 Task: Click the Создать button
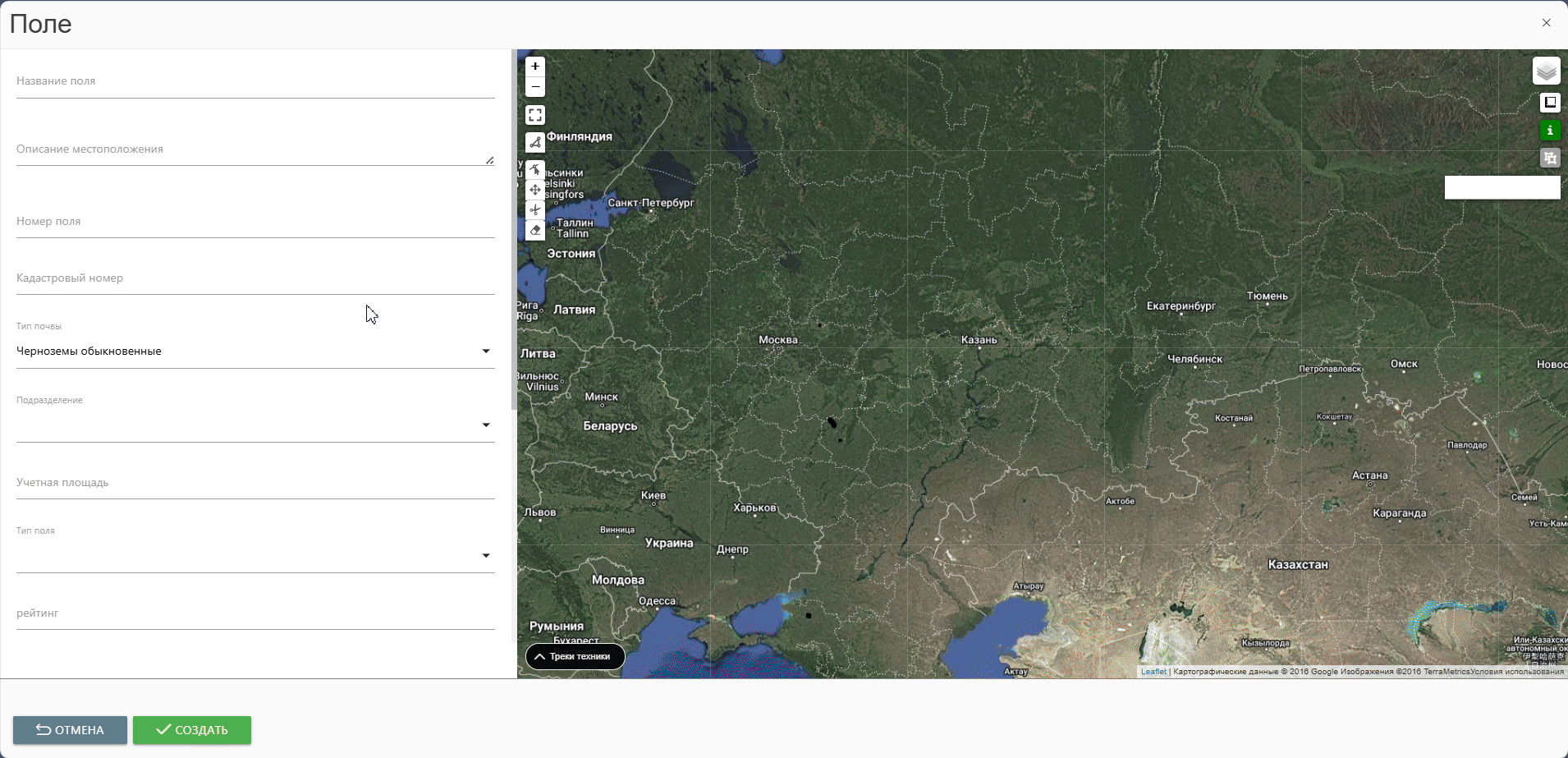coord(192,730)
